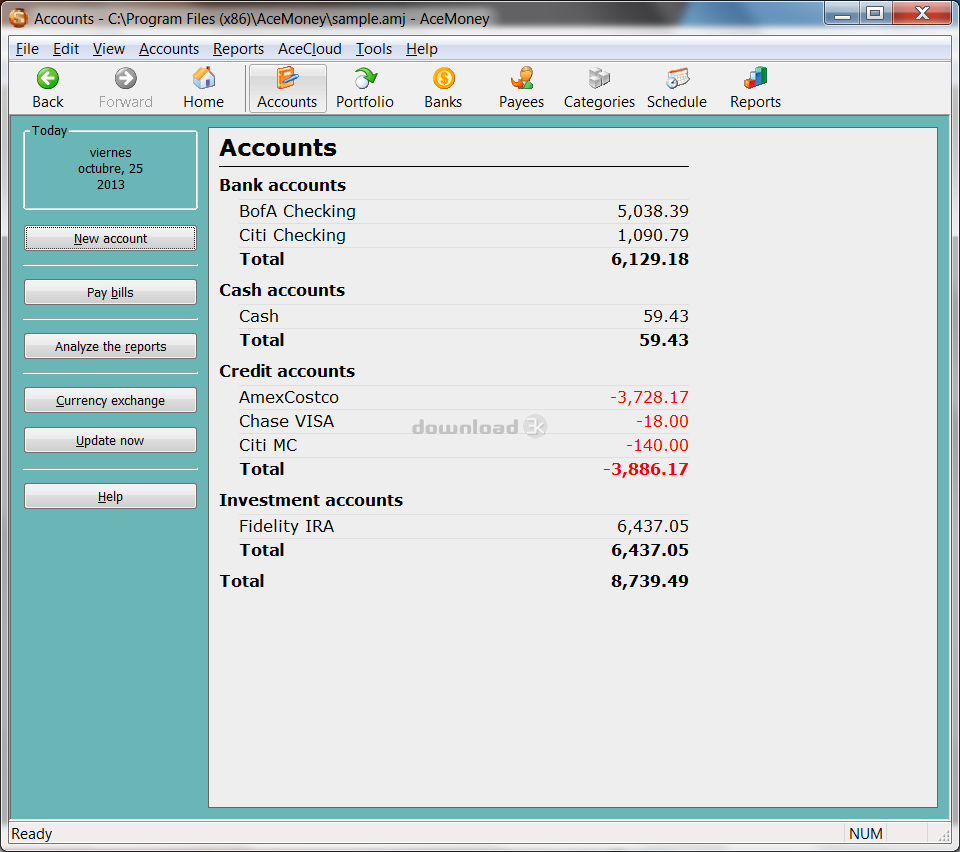Screen dimensions: 960x852
Task: Open the AceCloud menu
Action: point(310,49)
